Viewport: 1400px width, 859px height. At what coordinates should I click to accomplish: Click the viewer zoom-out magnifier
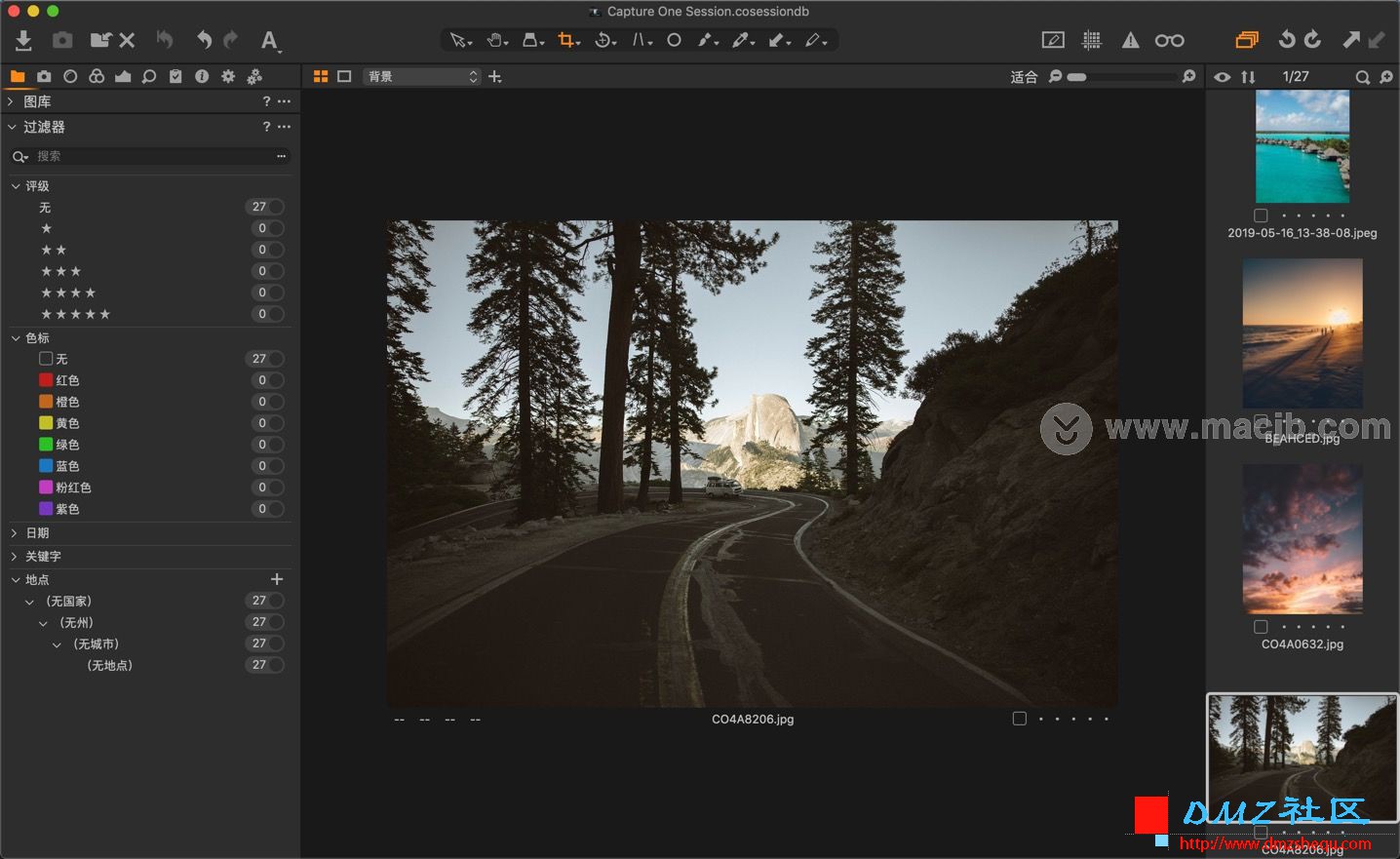(x=1055, y=76)
